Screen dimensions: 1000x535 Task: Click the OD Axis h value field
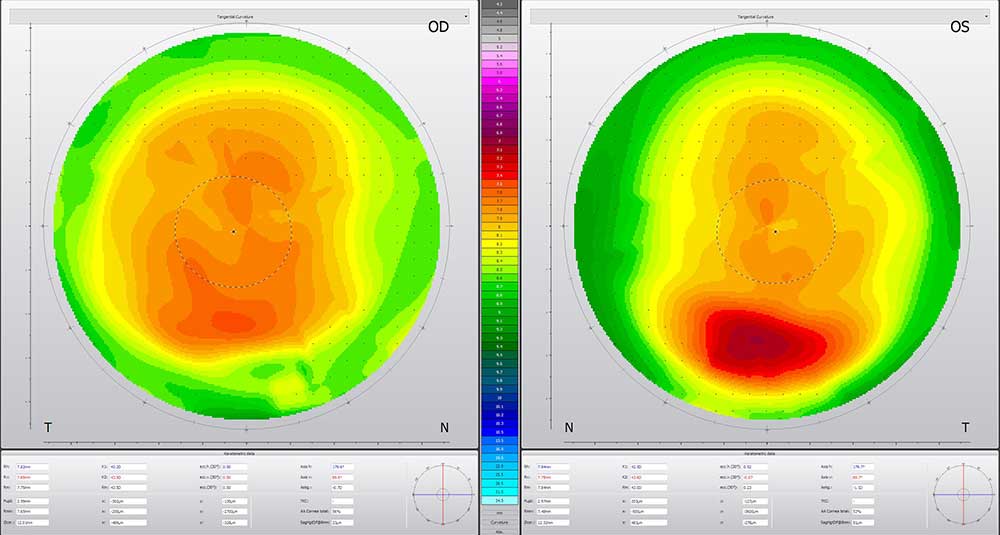click(x=342, y=467)
